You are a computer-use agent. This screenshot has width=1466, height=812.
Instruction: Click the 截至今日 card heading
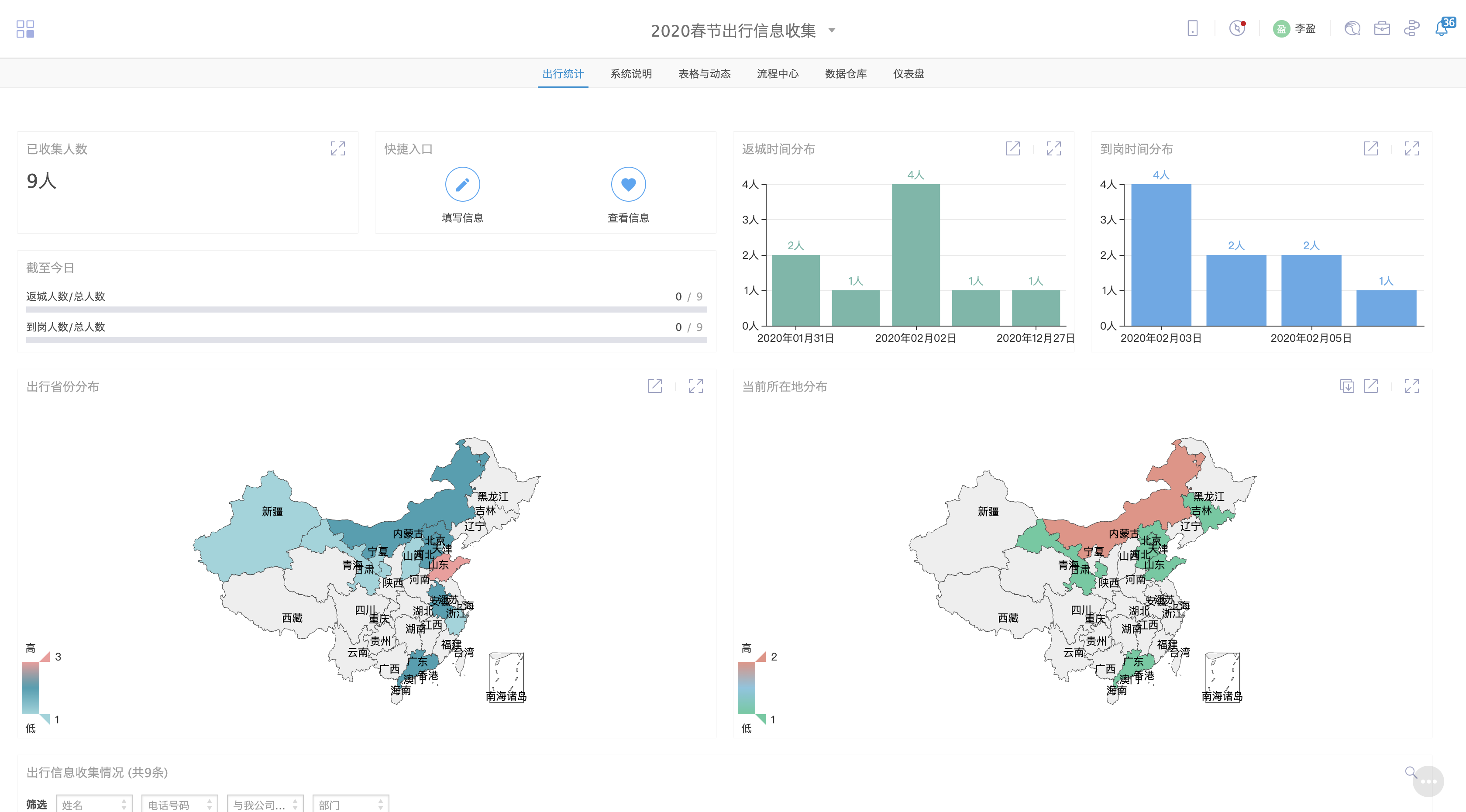50,268
